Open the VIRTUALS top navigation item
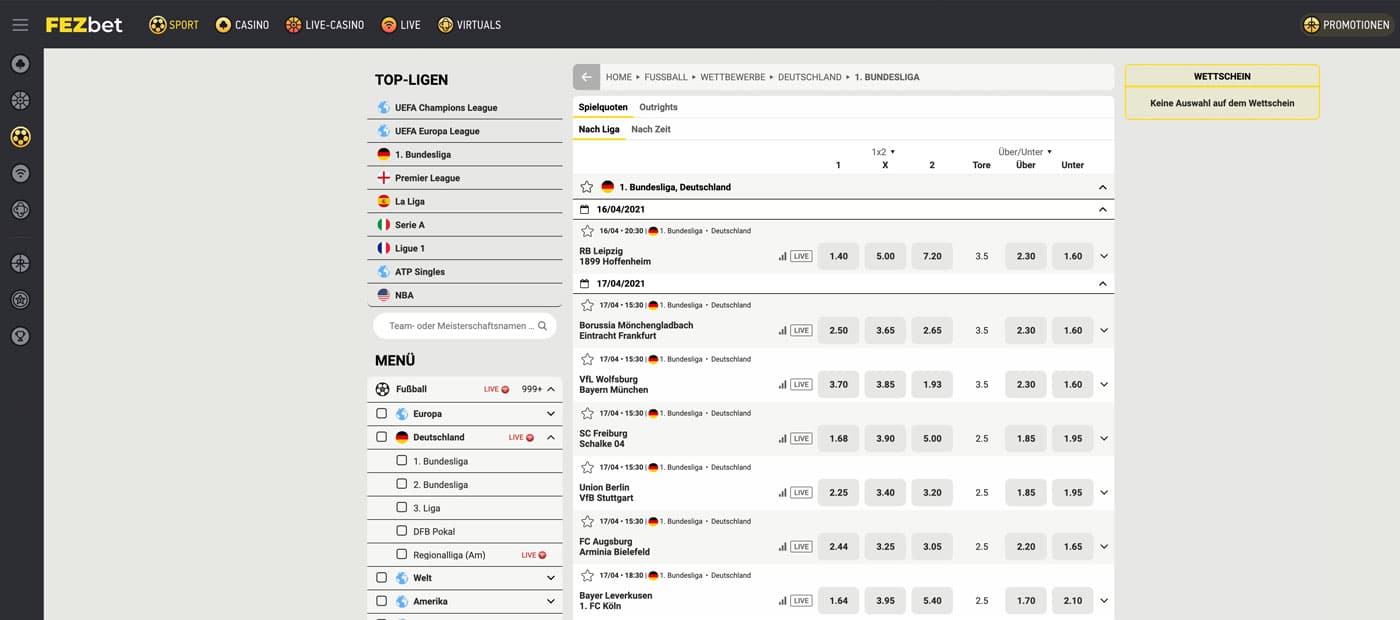 (x=470, y=24)
